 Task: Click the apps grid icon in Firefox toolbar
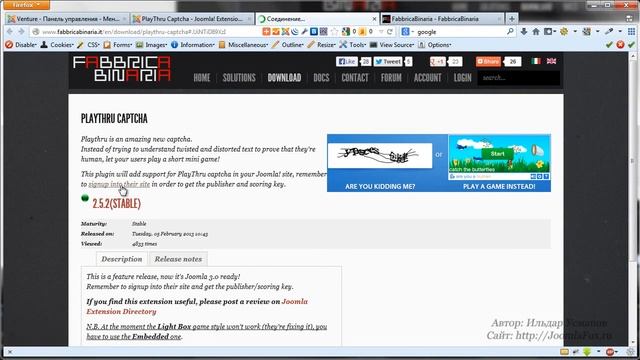click(x=631, y=32)
